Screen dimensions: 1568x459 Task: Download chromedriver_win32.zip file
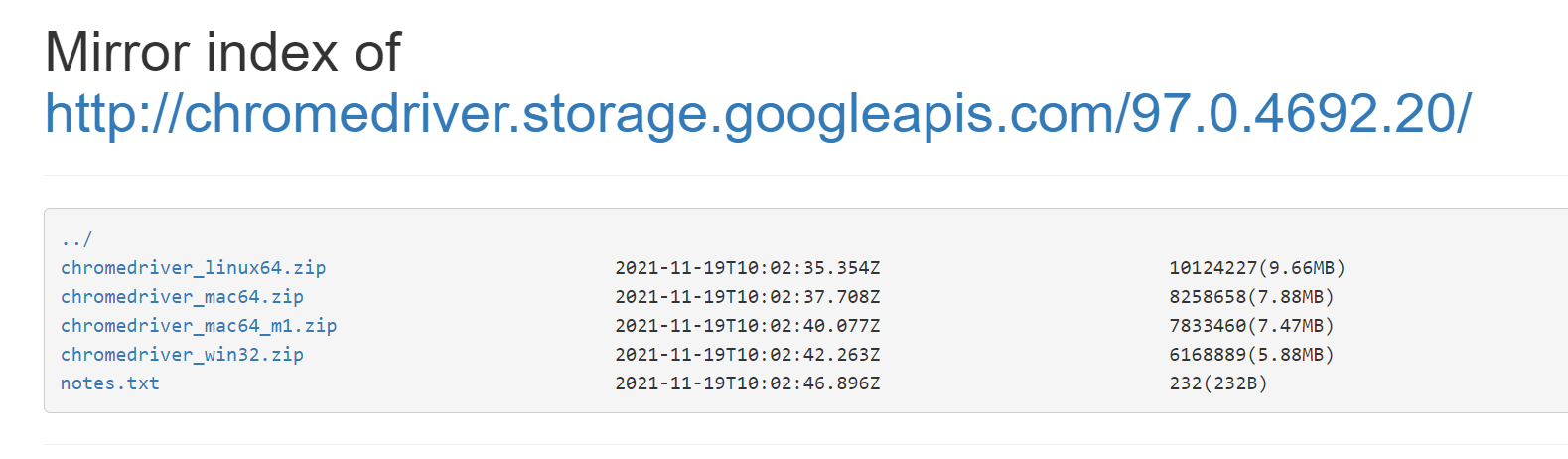[x=182, y=355]
